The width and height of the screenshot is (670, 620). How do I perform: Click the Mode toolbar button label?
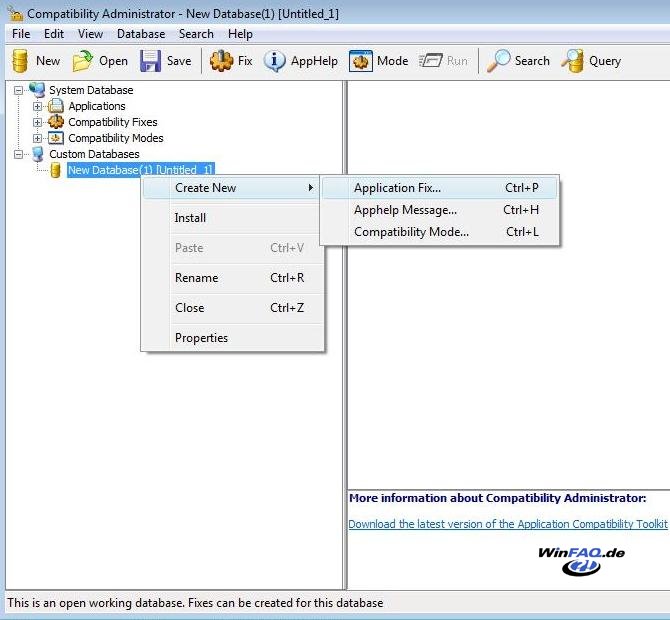(392, 61)
